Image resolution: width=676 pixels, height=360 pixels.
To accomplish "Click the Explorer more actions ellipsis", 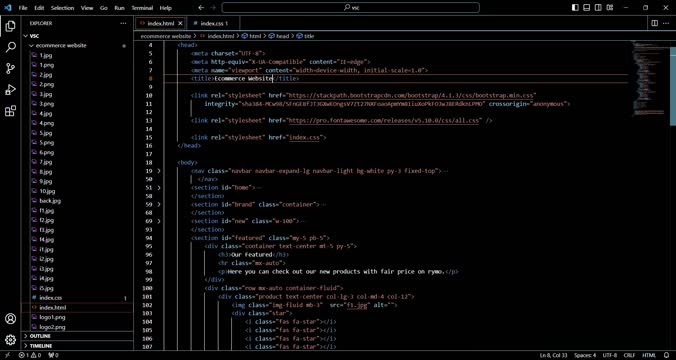I will [x=123, y=23].
